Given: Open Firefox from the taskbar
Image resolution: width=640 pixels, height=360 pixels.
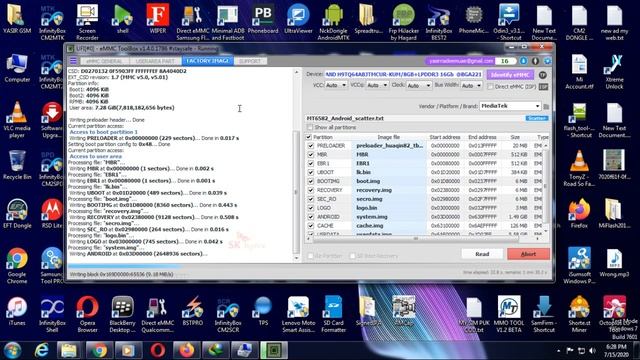Looking at the screenshot, I should click(187, 350).
